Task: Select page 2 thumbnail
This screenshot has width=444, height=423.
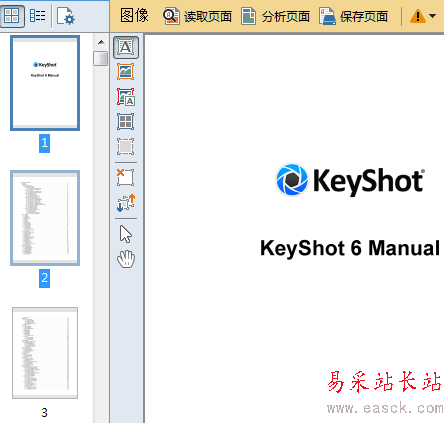Action: 45,218
